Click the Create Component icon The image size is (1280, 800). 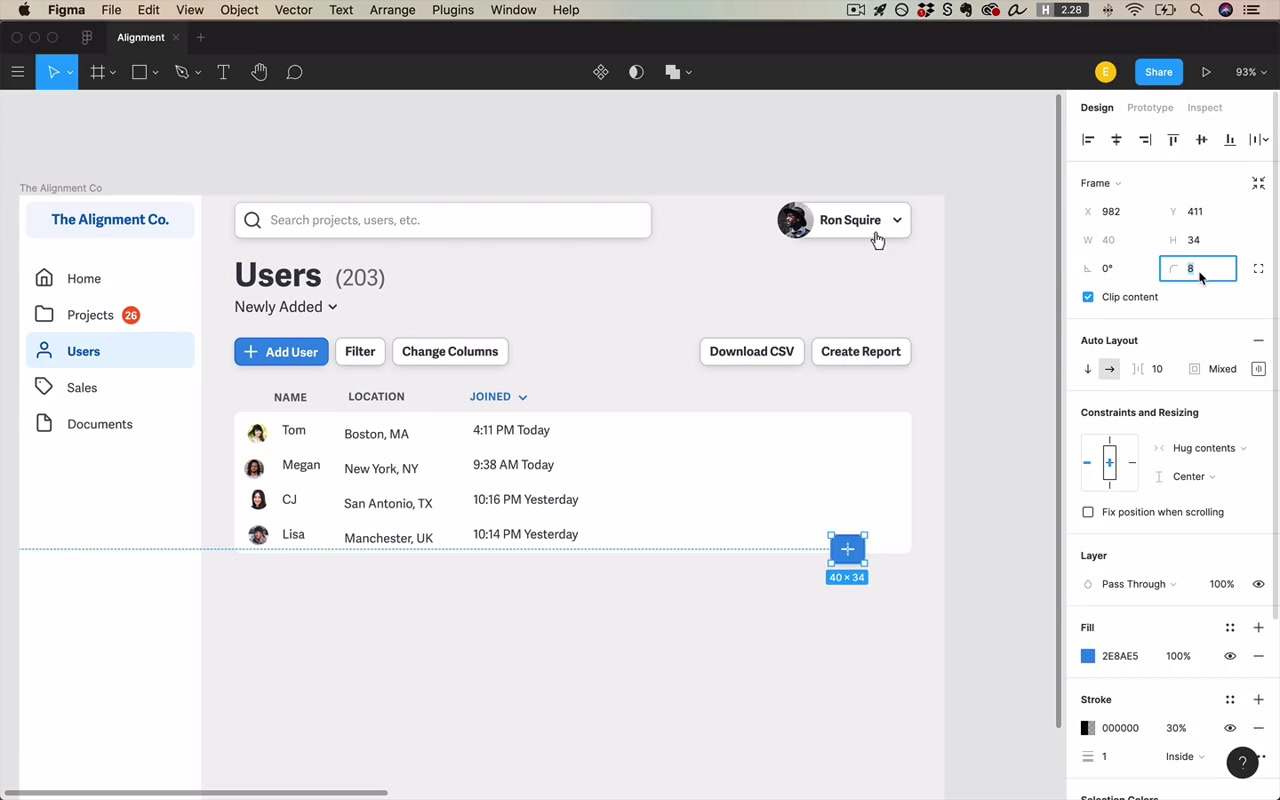pyautogui.click(x=600, y=72)
